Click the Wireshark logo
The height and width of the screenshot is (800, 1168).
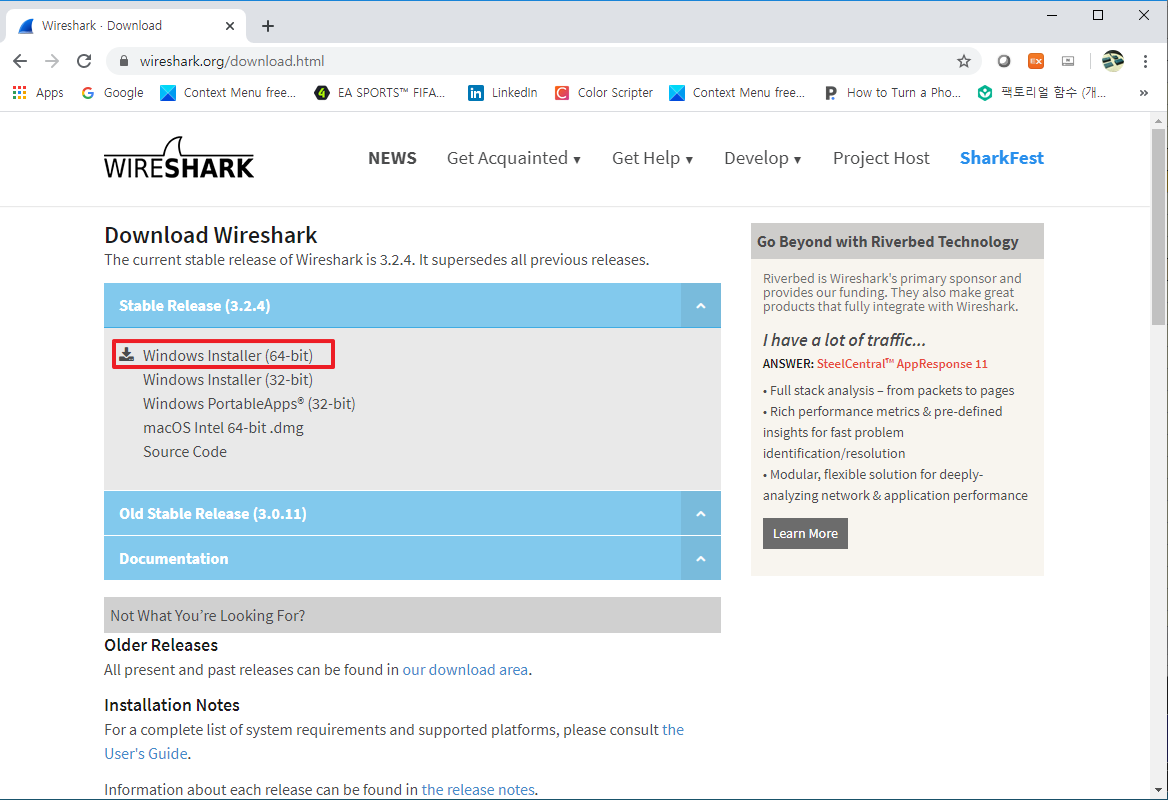[x=179, y=157]
